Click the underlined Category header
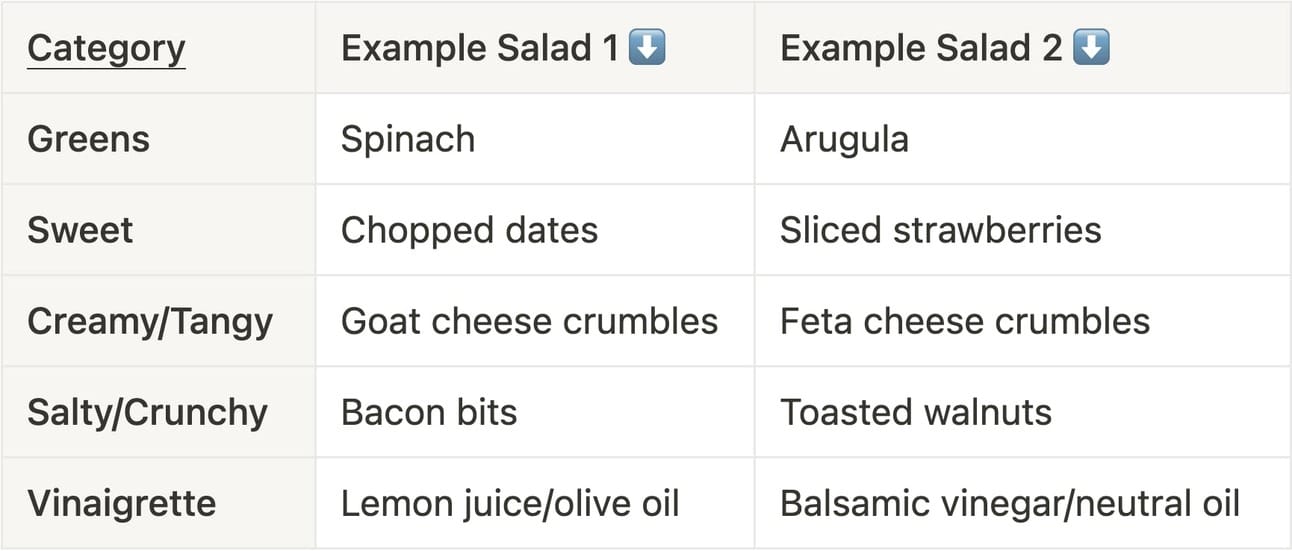Screen dimensions: 1292x551 (x=106, y=48)
